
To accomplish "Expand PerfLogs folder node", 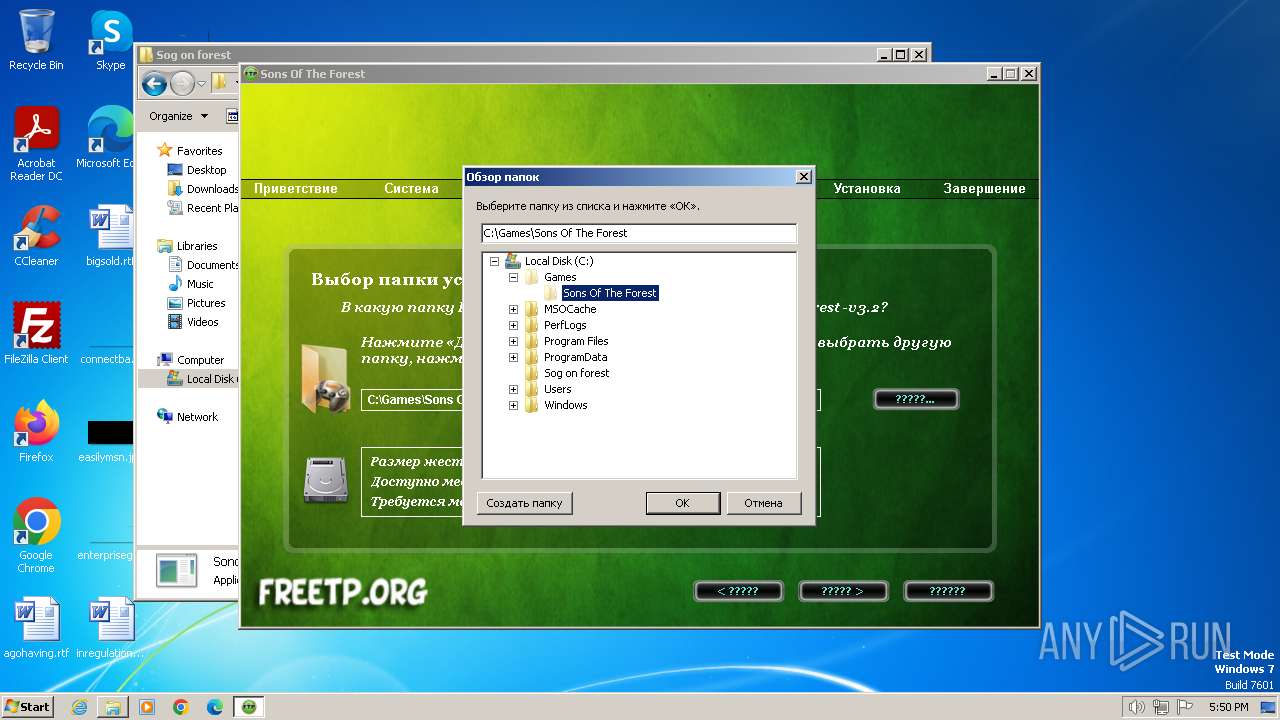I will (x=513, y=325).
